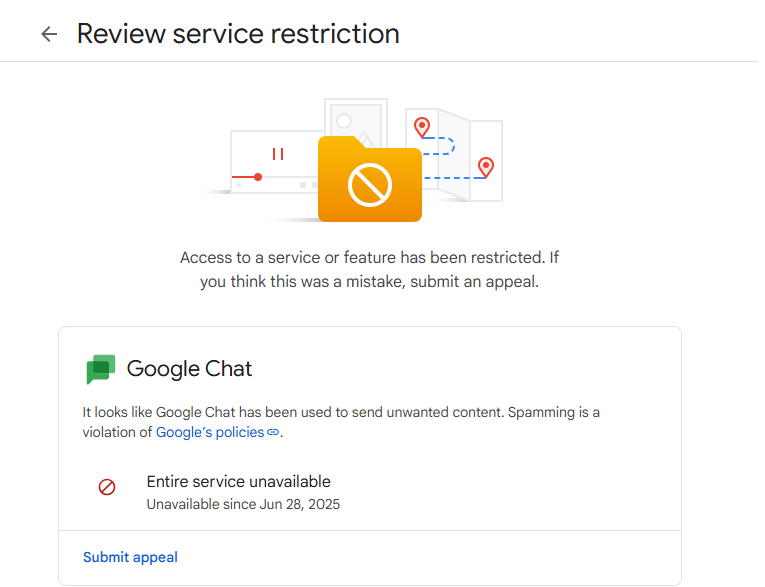Click the red pause symbol in the illustration
Image resolution: width=765 pixels, height=587 pixels.
278,154
